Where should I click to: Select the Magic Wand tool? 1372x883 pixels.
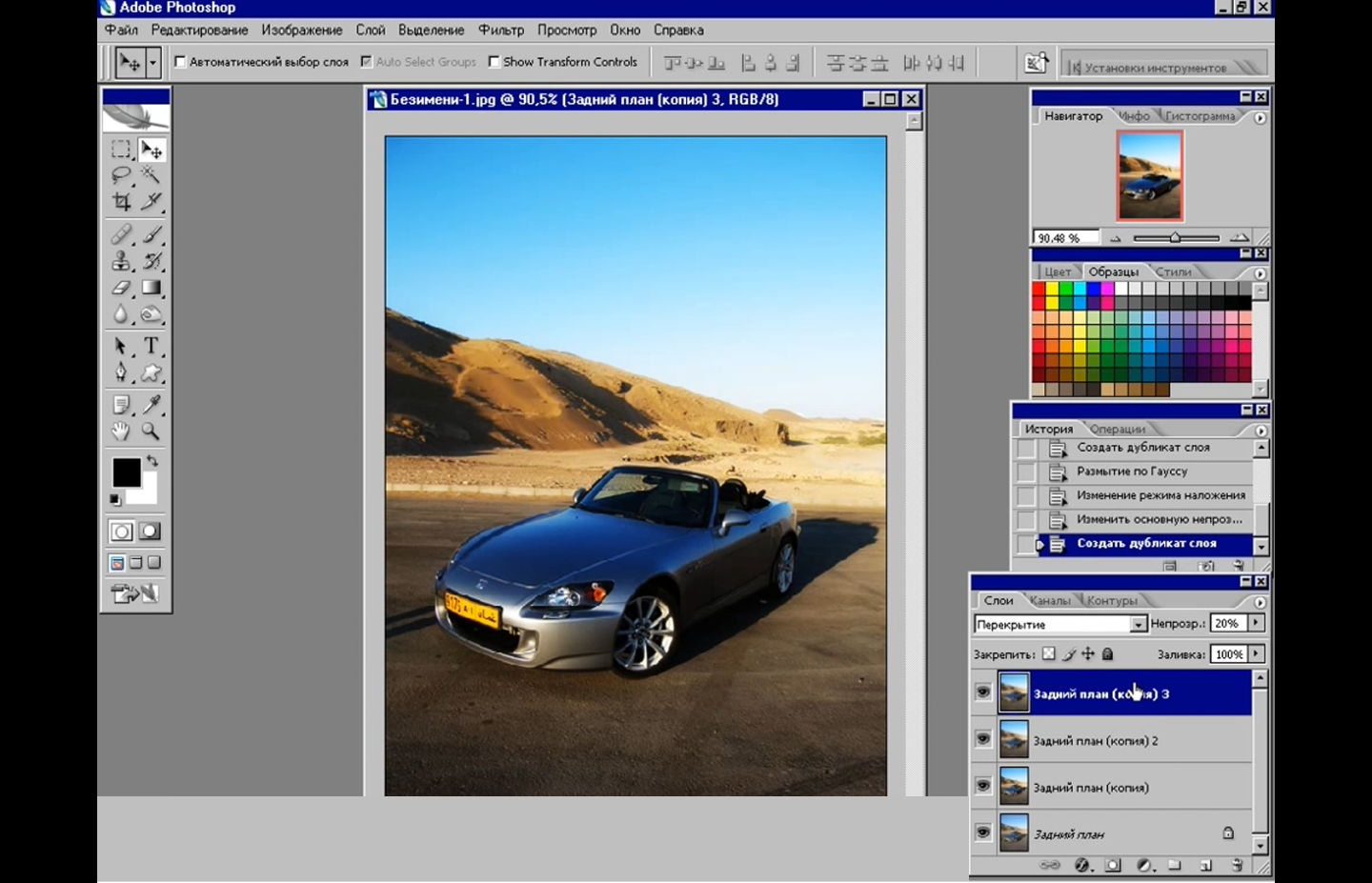(x=151, y=175)
